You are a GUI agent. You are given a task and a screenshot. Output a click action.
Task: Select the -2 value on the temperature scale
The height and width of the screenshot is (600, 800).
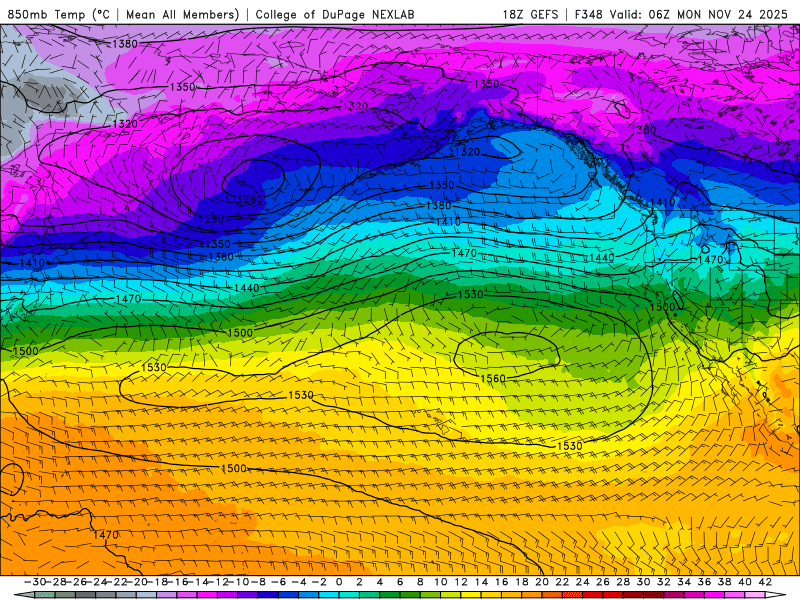click(319, 582)
